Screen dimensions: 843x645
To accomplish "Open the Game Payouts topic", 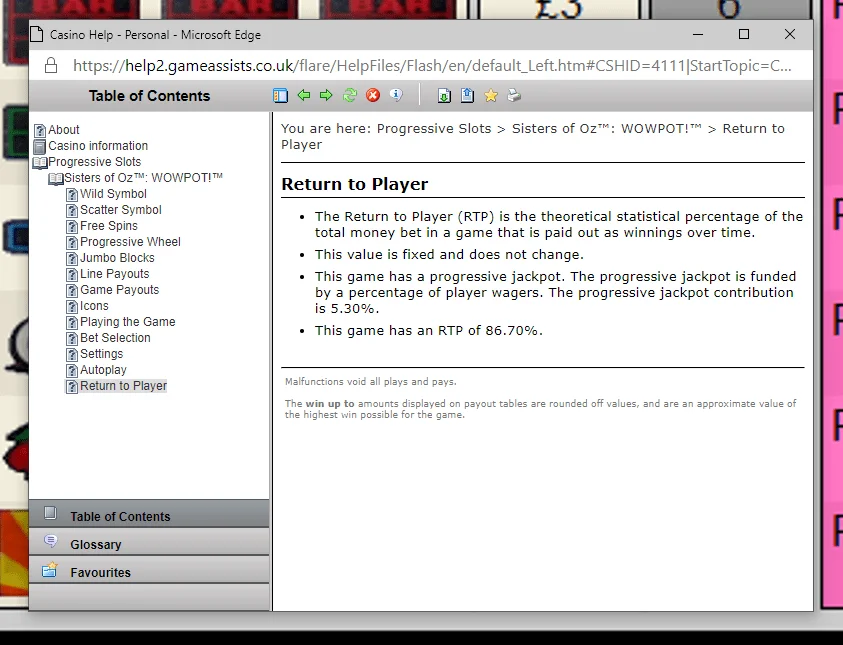I will 120,290.
